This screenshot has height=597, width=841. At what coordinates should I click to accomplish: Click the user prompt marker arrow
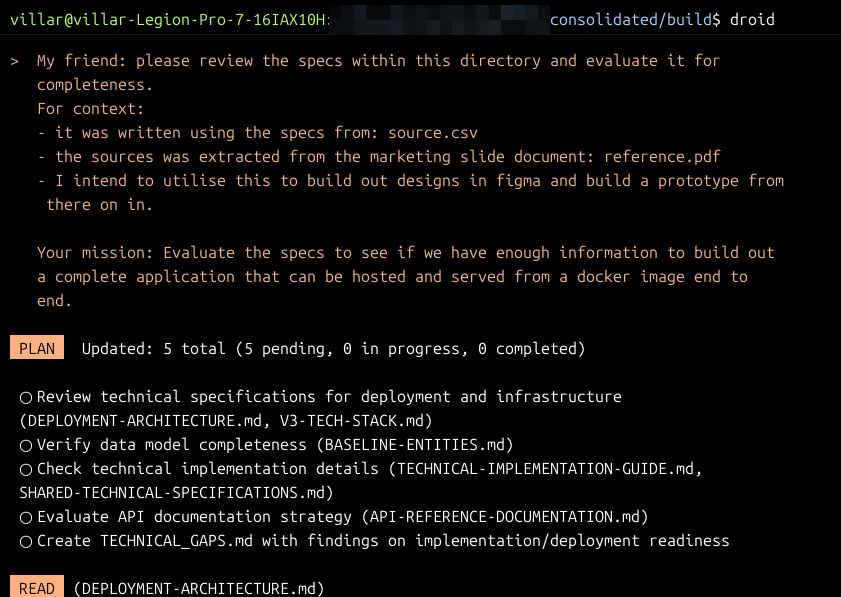coord(10,60)
